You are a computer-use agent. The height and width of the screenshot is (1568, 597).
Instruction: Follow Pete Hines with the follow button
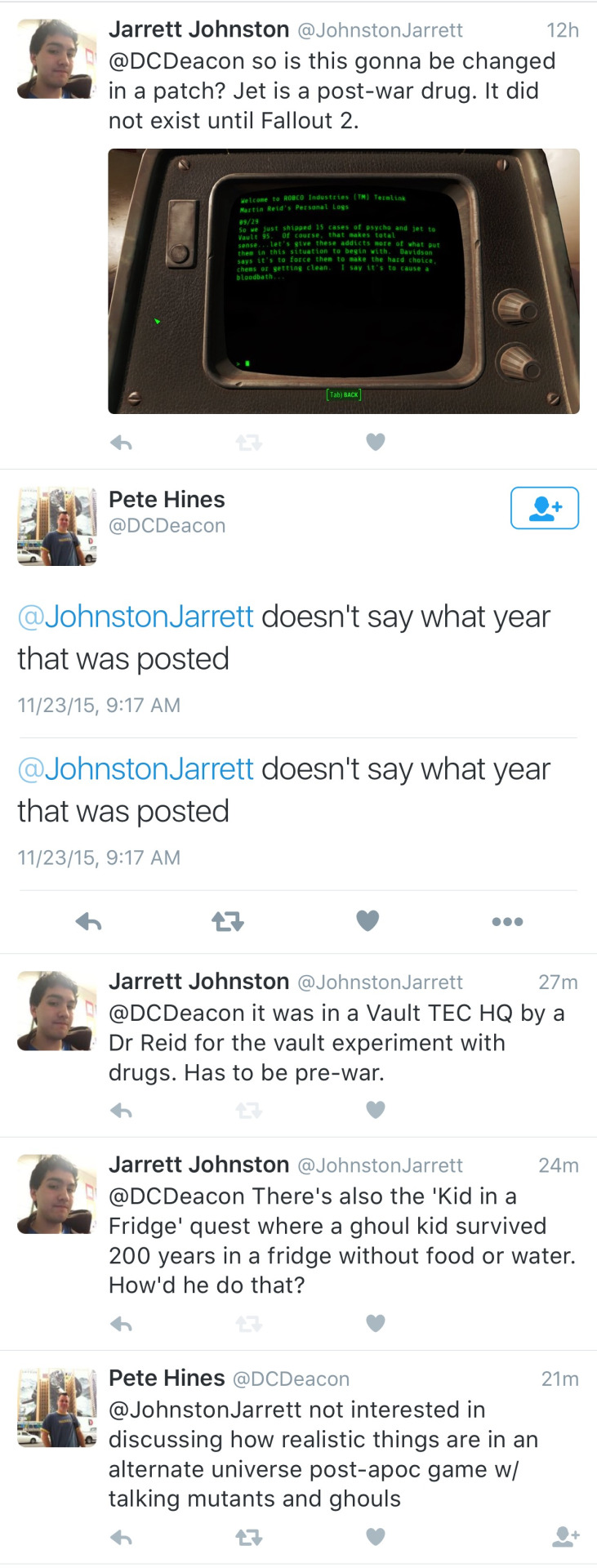[x=545, y=508]
